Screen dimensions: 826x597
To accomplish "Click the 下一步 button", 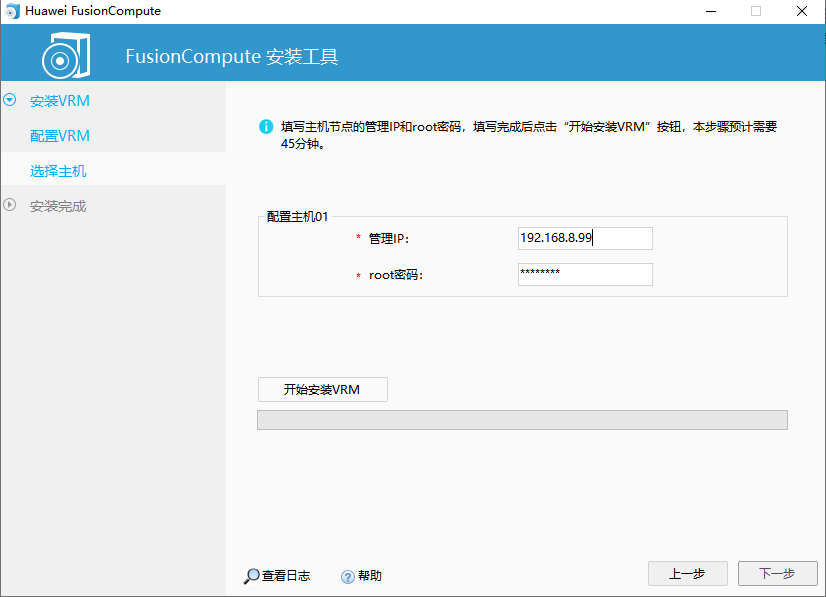I will tap(778, 573).
